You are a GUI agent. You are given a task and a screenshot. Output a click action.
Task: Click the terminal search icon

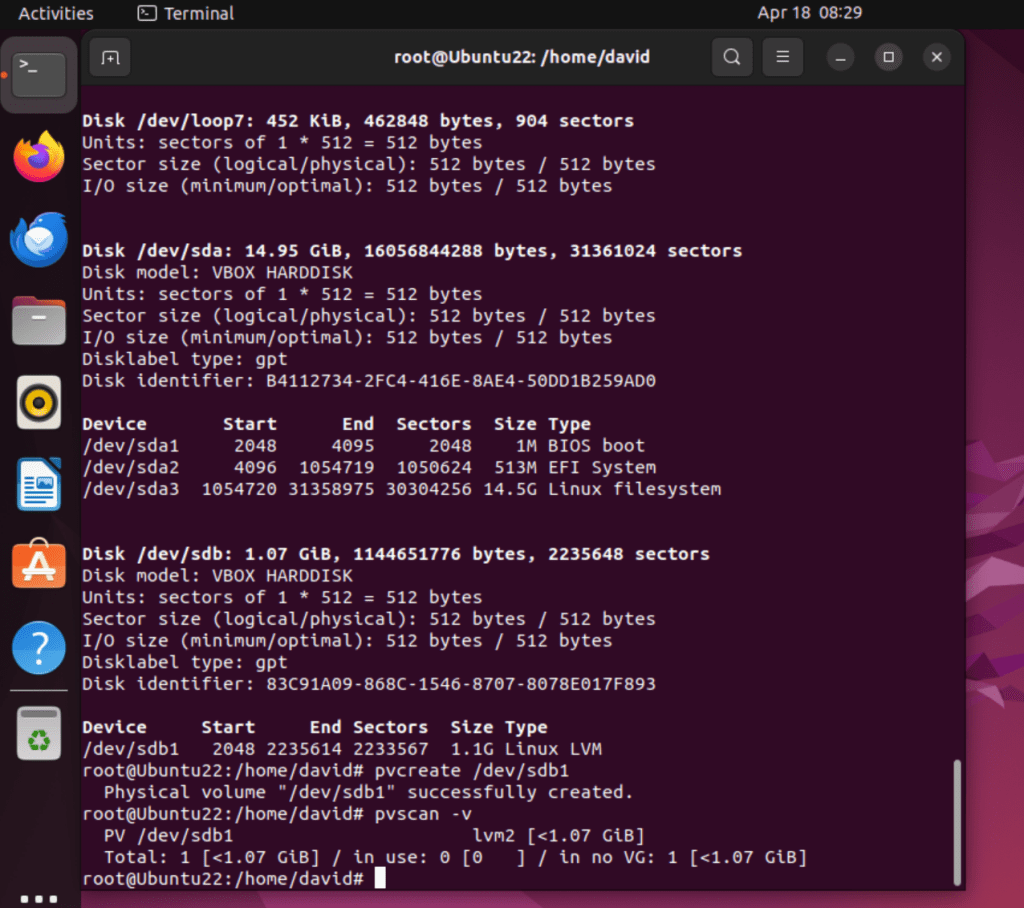pos(732,57)
